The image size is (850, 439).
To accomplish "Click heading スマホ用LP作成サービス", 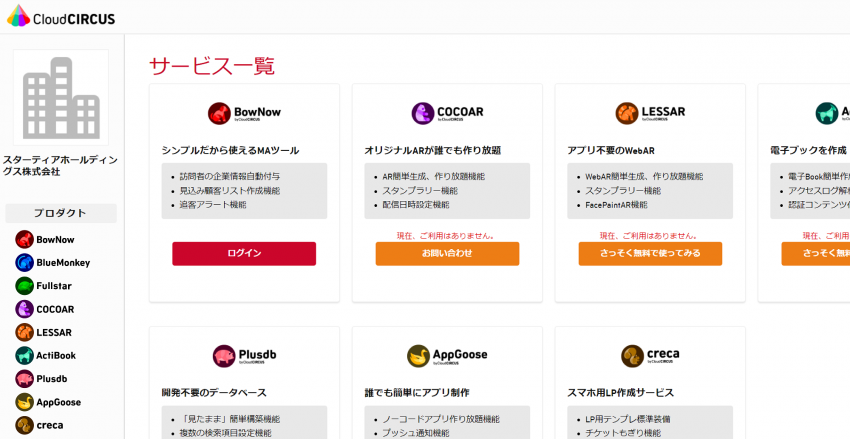I will (621, 393).
